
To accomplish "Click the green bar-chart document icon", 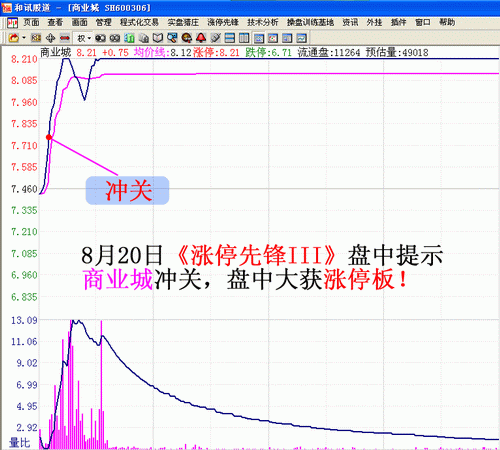I will [x=129, y=38].
